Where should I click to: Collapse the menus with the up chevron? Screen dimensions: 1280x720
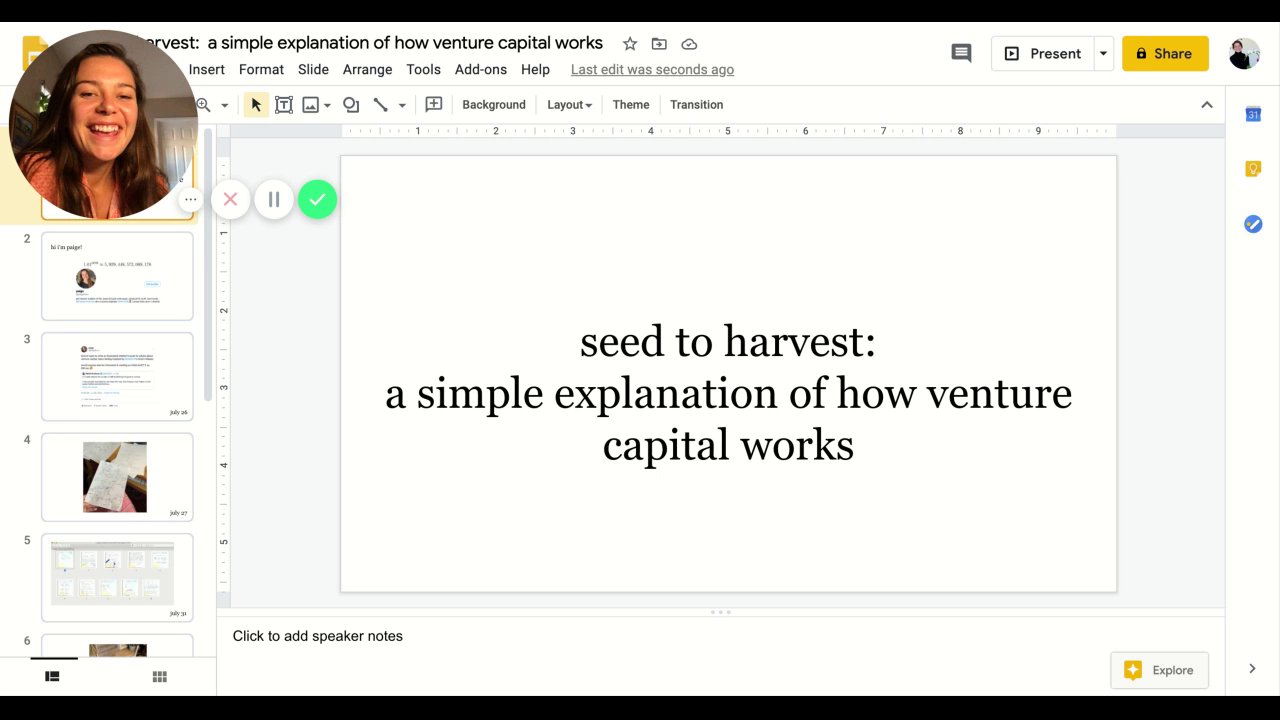[1207, 104]
